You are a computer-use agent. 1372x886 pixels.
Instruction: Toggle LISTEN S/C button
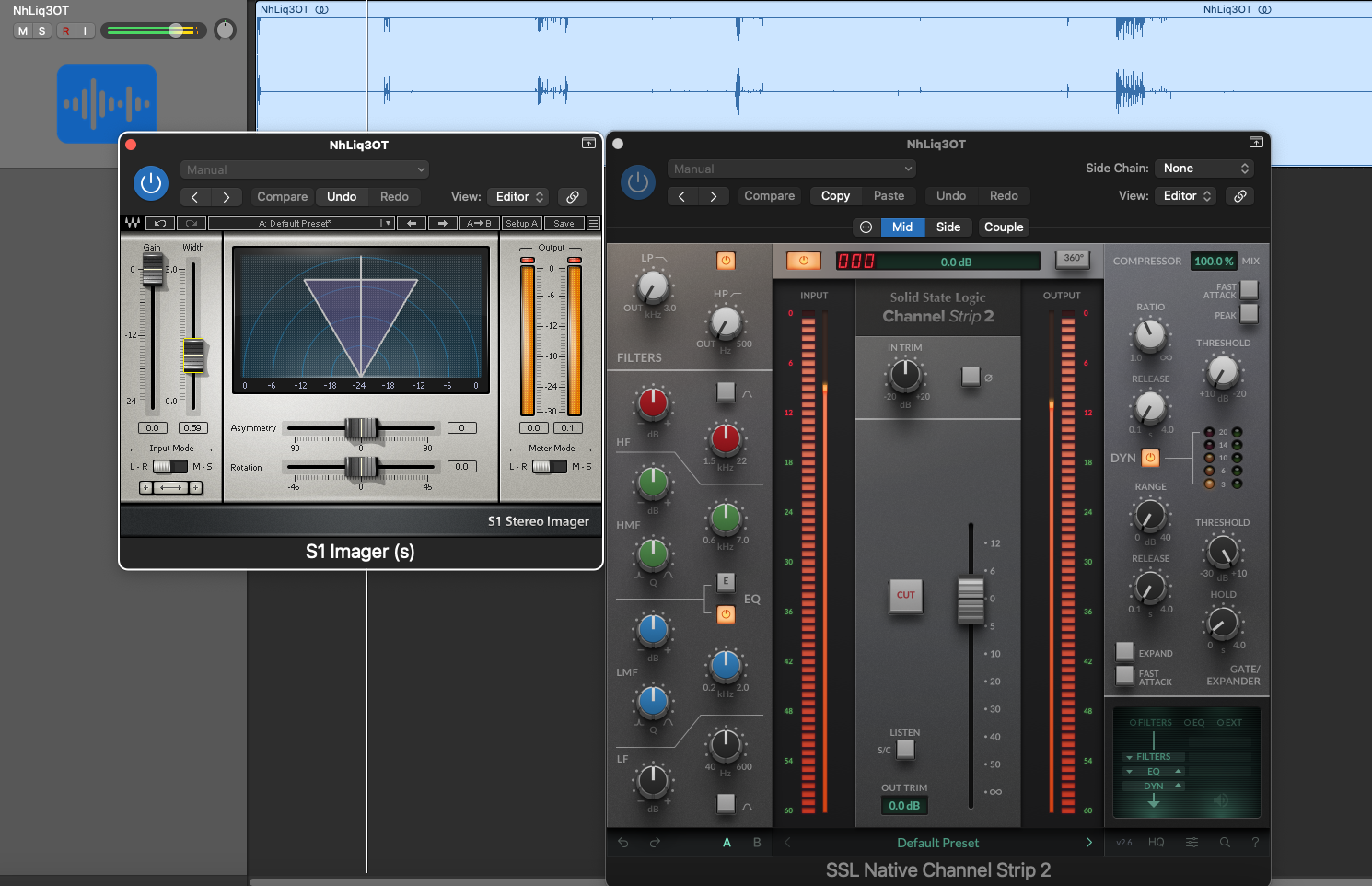point(905,749)
